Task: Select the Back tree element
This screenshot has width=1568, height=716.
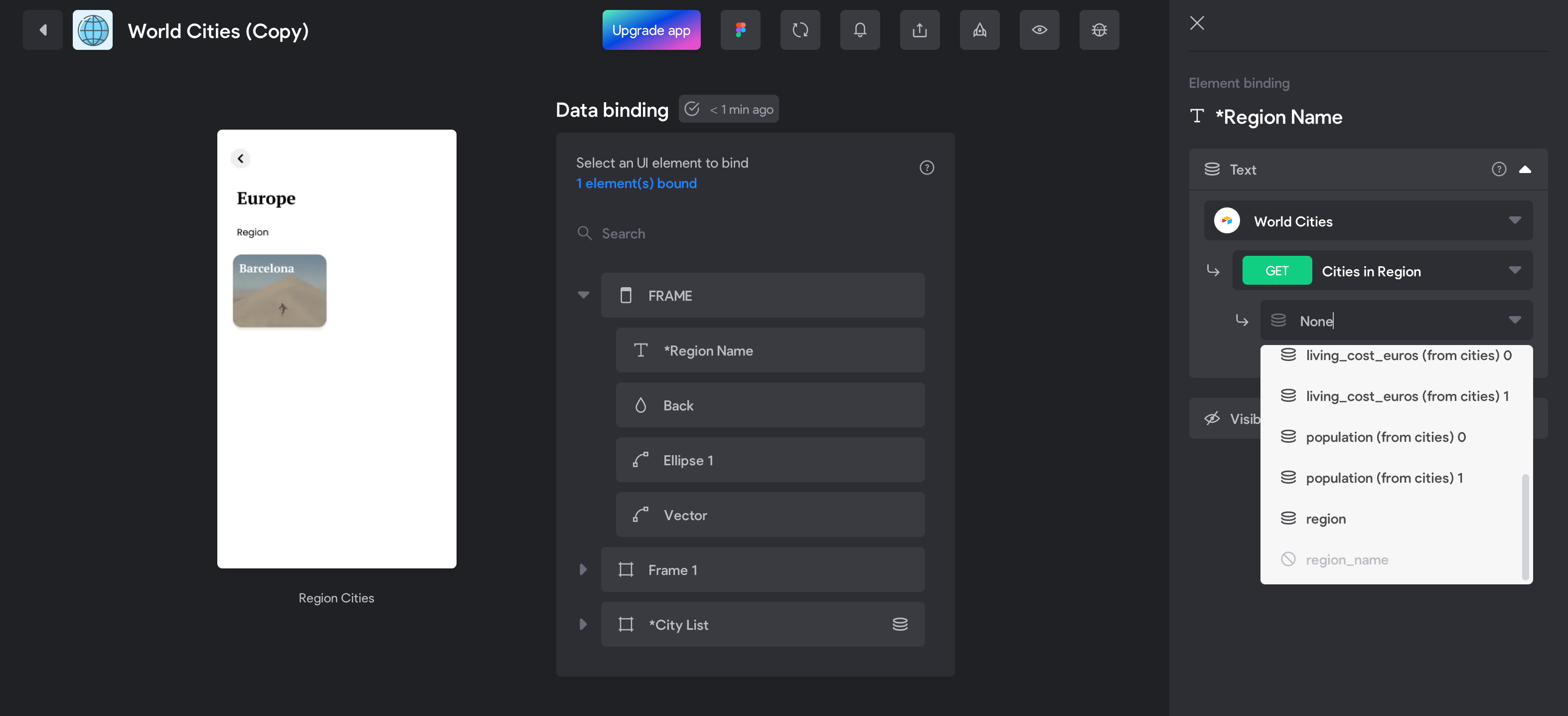Action: click(x=770, y=405)
